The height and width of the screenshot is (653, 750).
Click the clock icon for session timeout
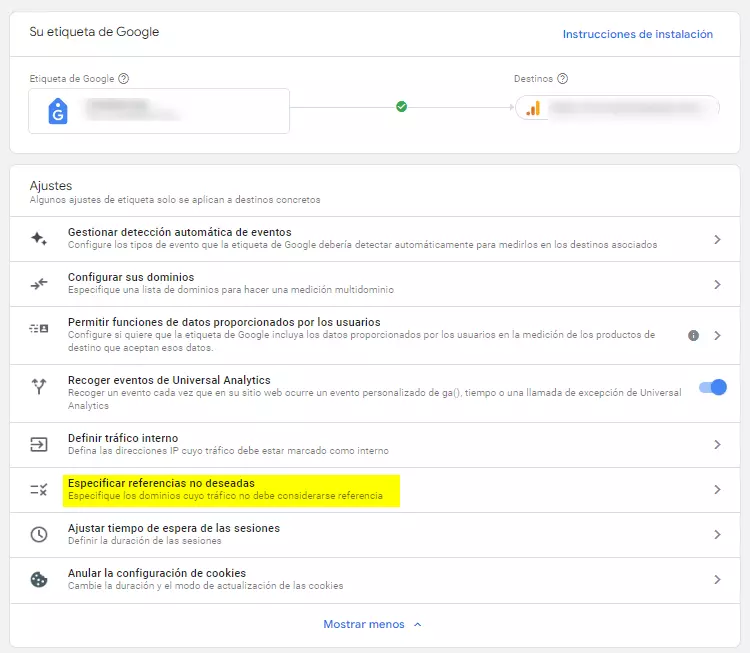[39, 534]
